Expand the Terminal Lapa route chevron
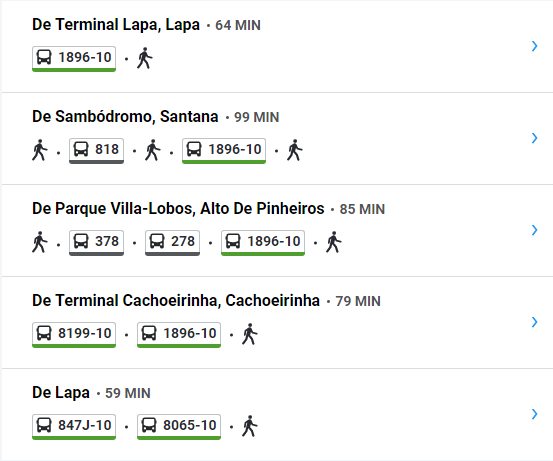The height and width of the screenshot is (461, 553). point(535,46)
